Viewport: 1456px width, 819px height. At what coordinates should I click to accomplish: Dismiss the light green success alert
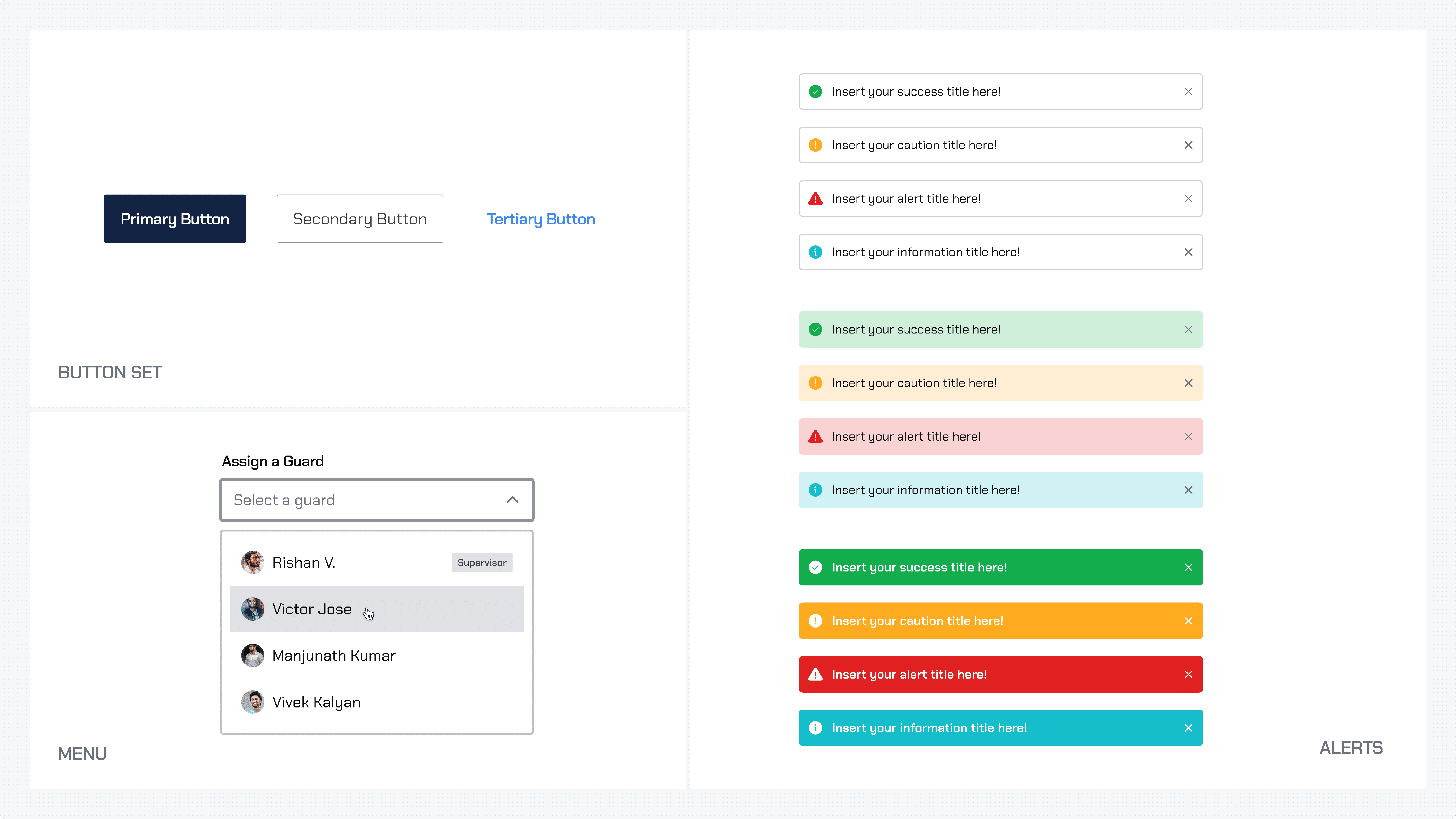(x=1188, y=329)
